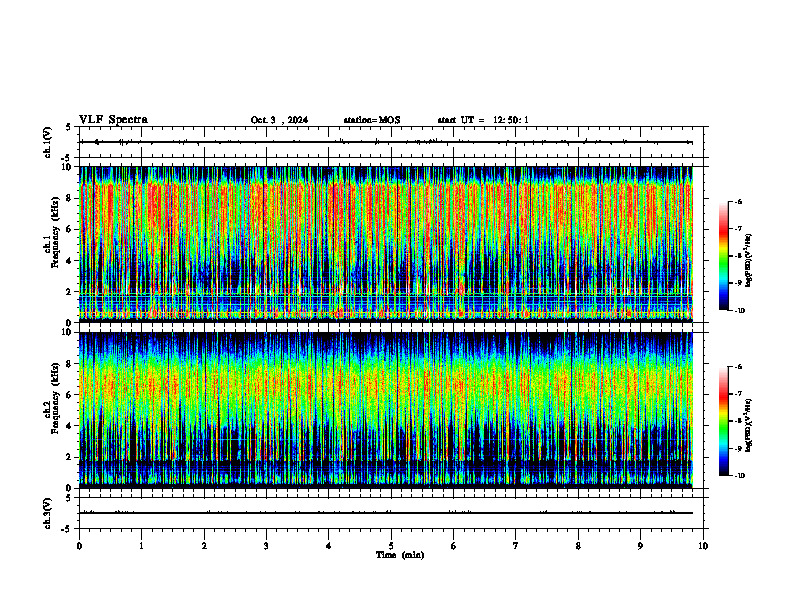
Task: Click the ch.3 voltage waveform trace
Action: click(386, 513)
